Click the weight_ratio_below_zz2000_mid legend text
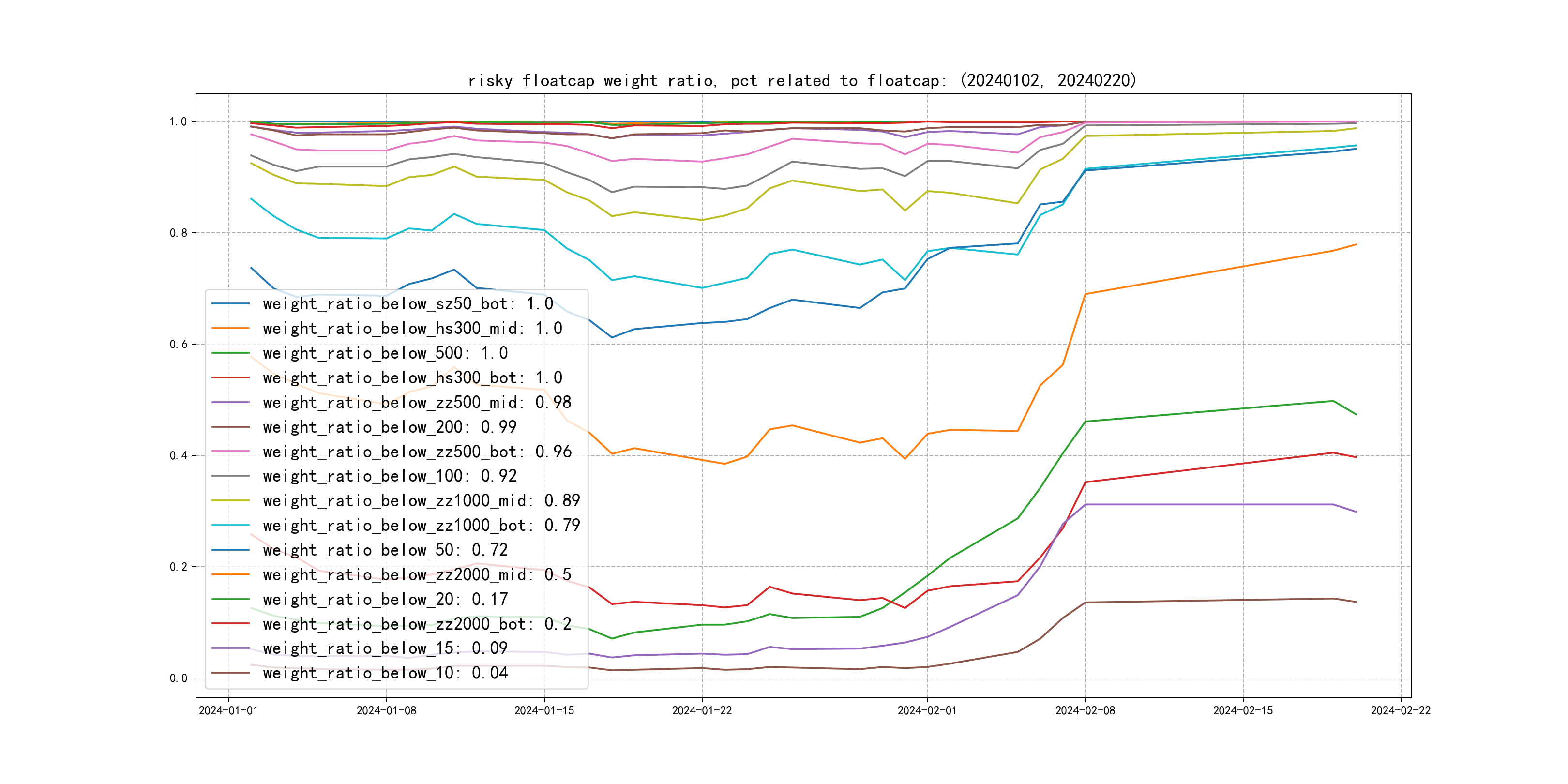This screenshot has width=1568, height=784. pos(417,574)
